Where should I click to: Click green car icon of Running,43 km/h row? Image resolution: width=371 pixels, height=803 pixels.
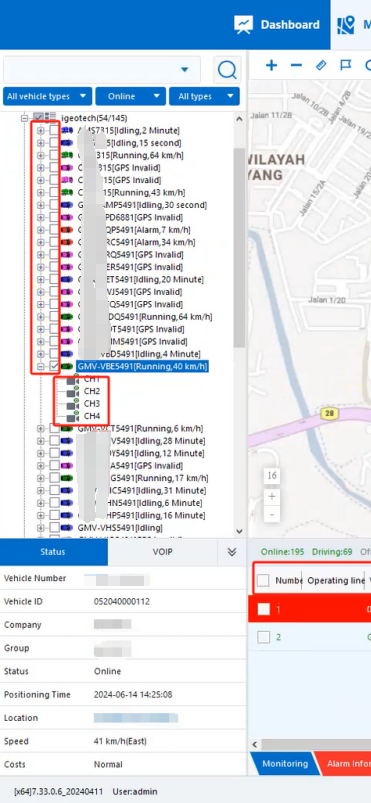coord(67,193)
